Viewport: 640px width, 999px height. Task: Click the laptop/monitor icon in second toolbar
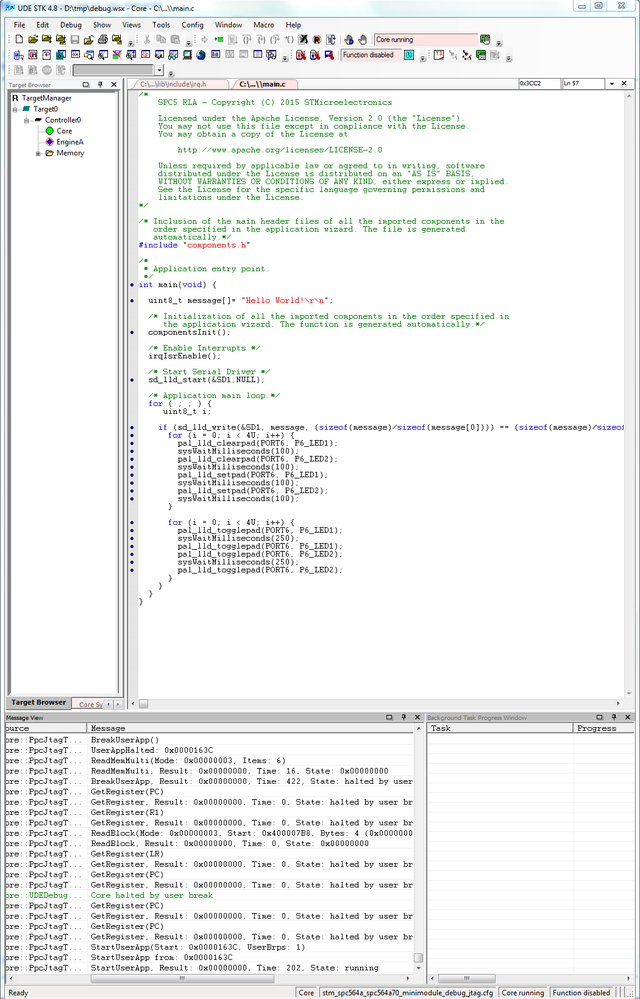(187, 55)
